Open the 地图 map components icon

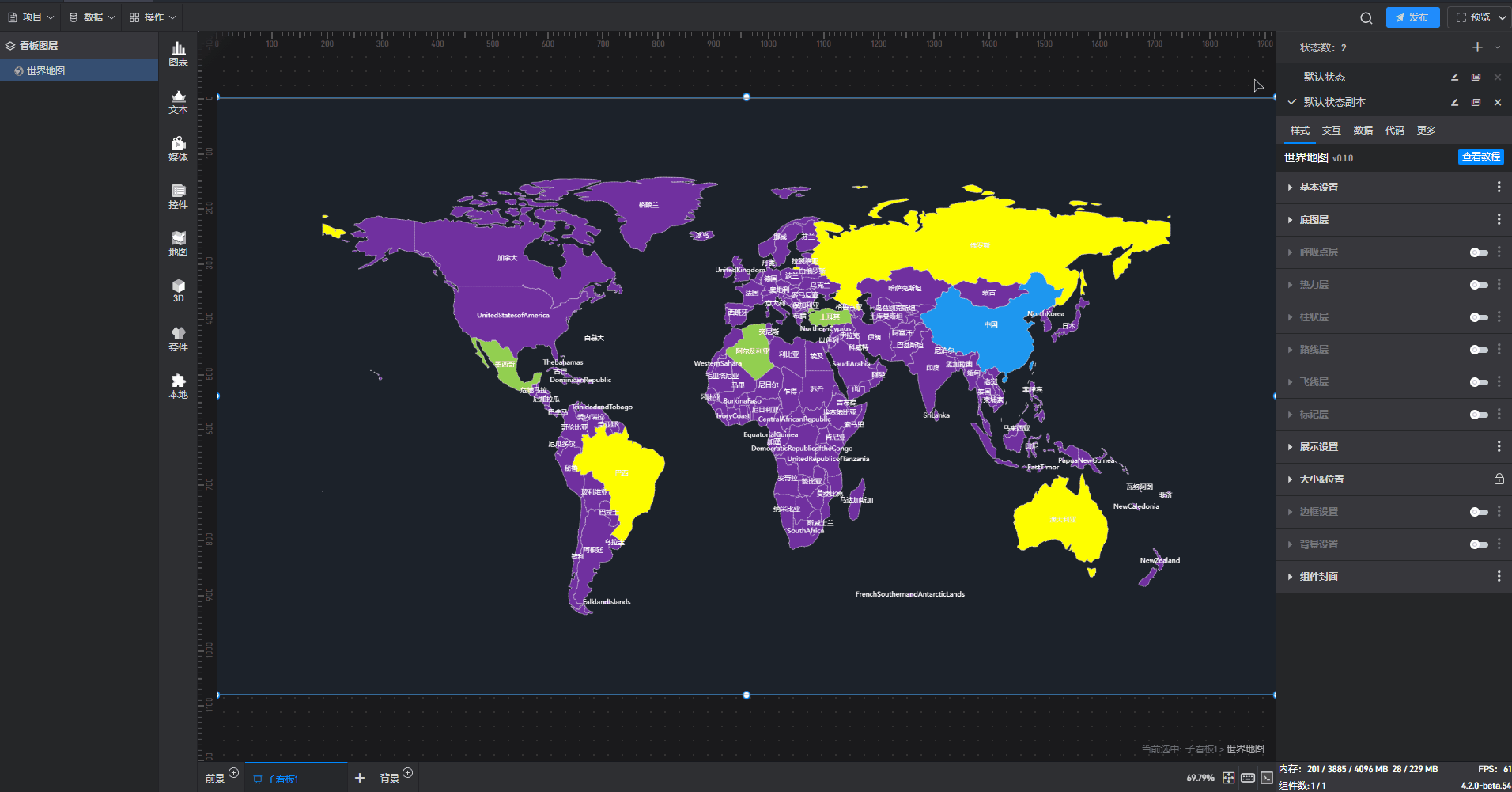pyautogui.click(x=178, y=244)
